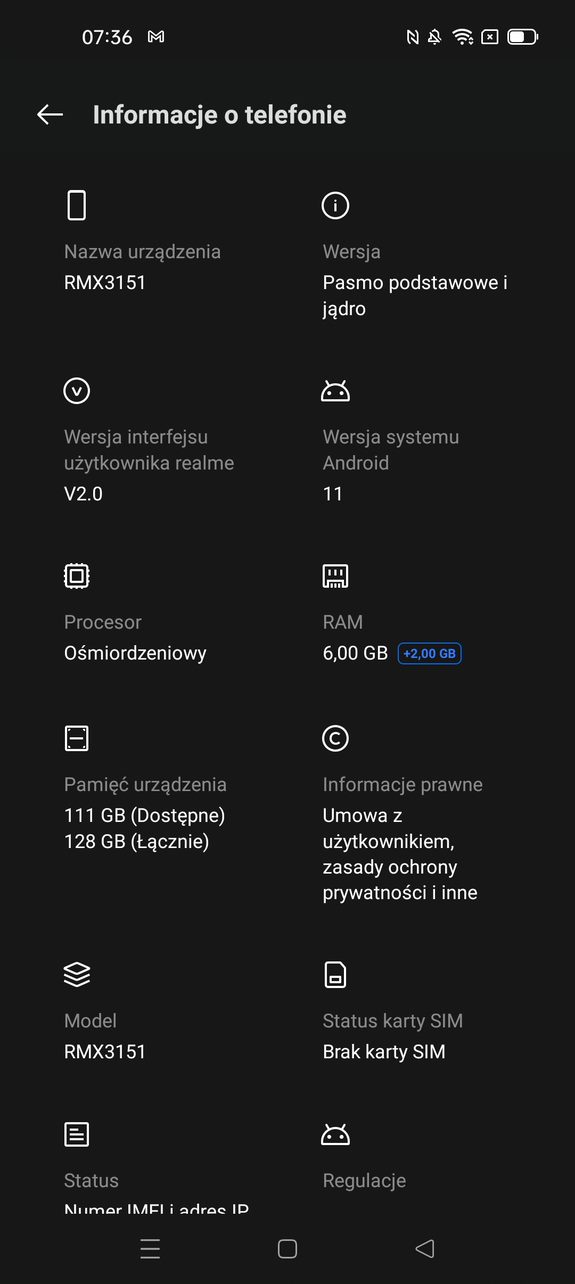The image size is (575, 1284).
Task: Tap the info icon above Wersja
Action: pyautogui.click(x=335, y=205)
